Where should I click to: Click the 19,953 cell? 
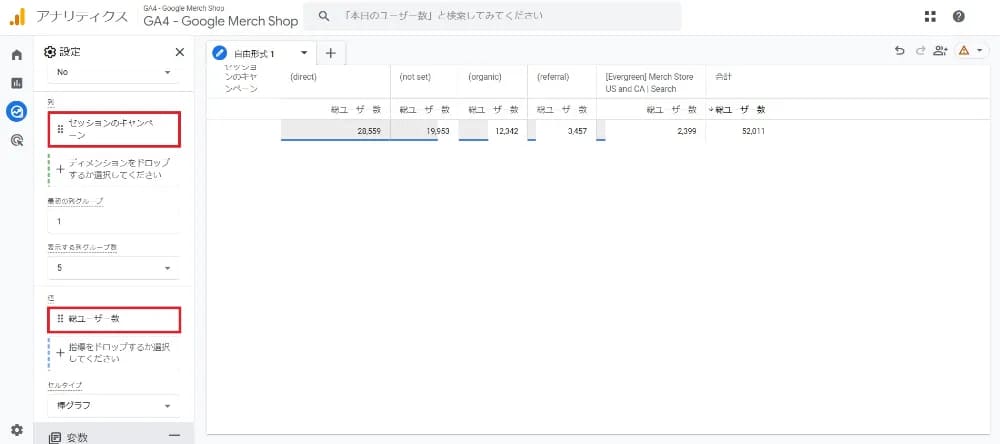point(424,131)
